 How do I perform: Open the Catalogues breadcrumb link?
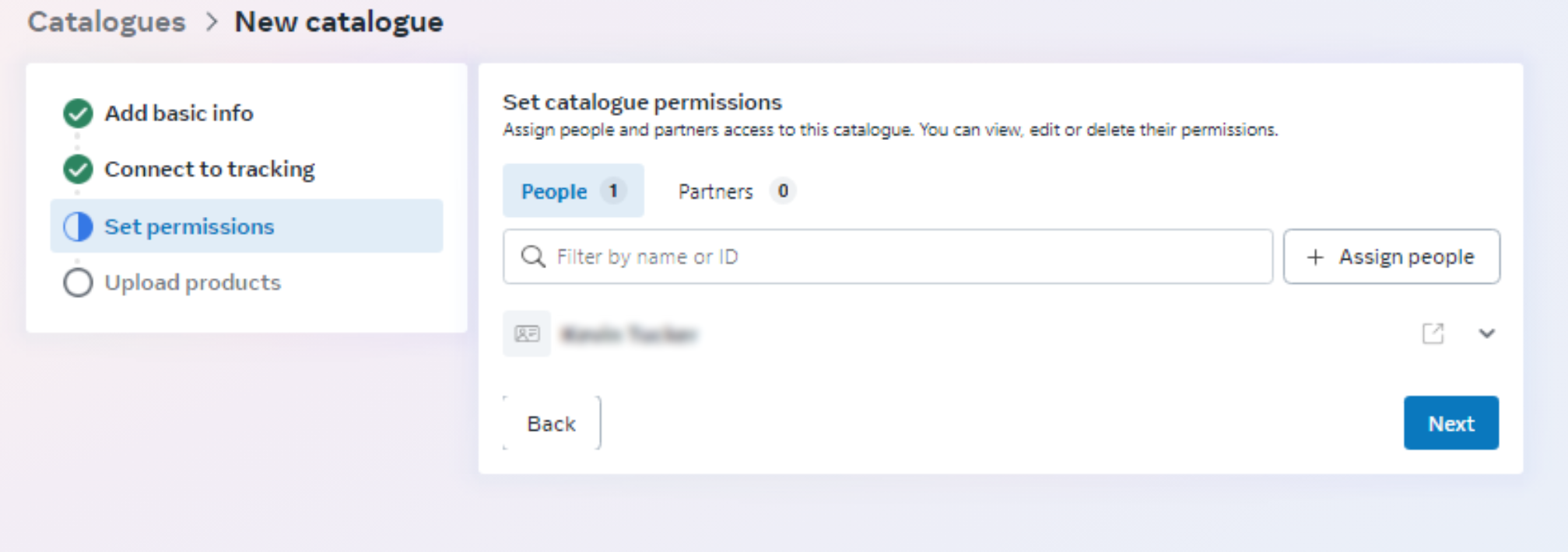point(107,22)
